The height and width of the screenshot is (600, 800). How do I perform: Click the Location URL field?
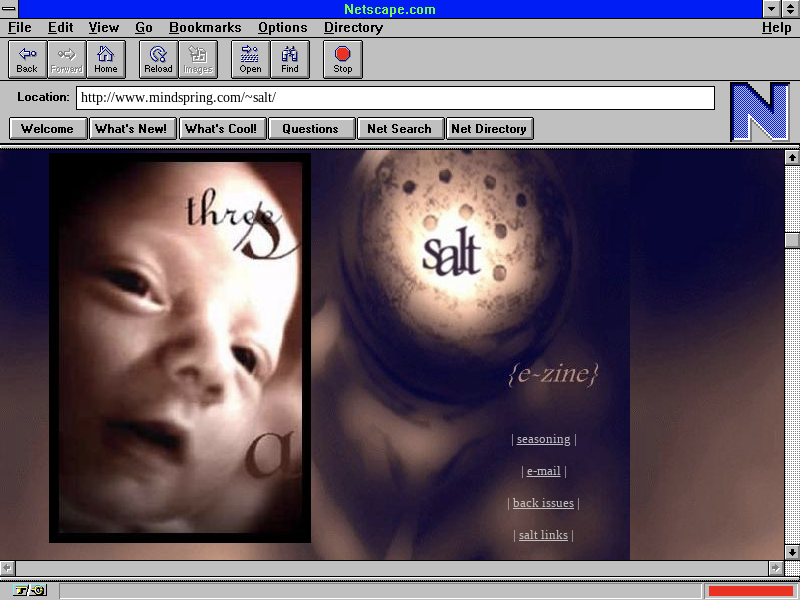click(396, 98)
